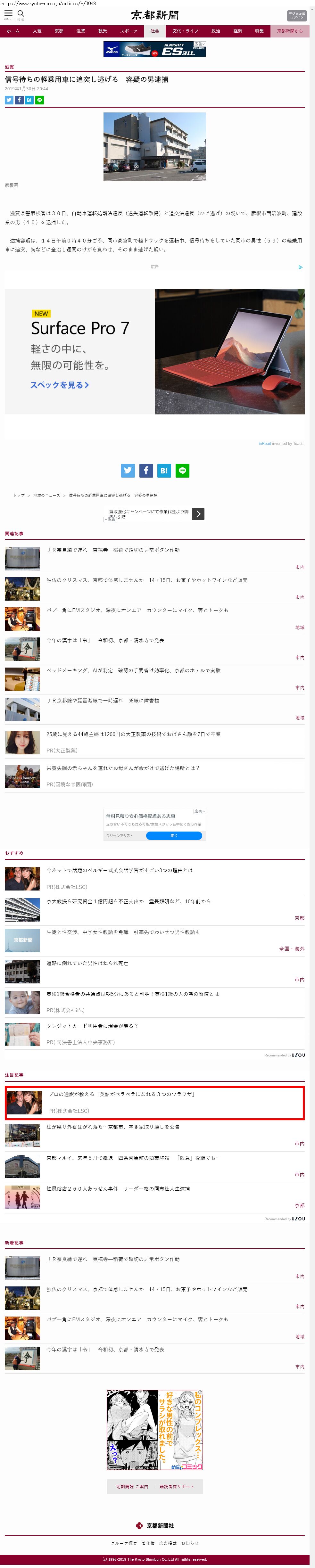Share via small Facebook icon under headline

point(20,100)
